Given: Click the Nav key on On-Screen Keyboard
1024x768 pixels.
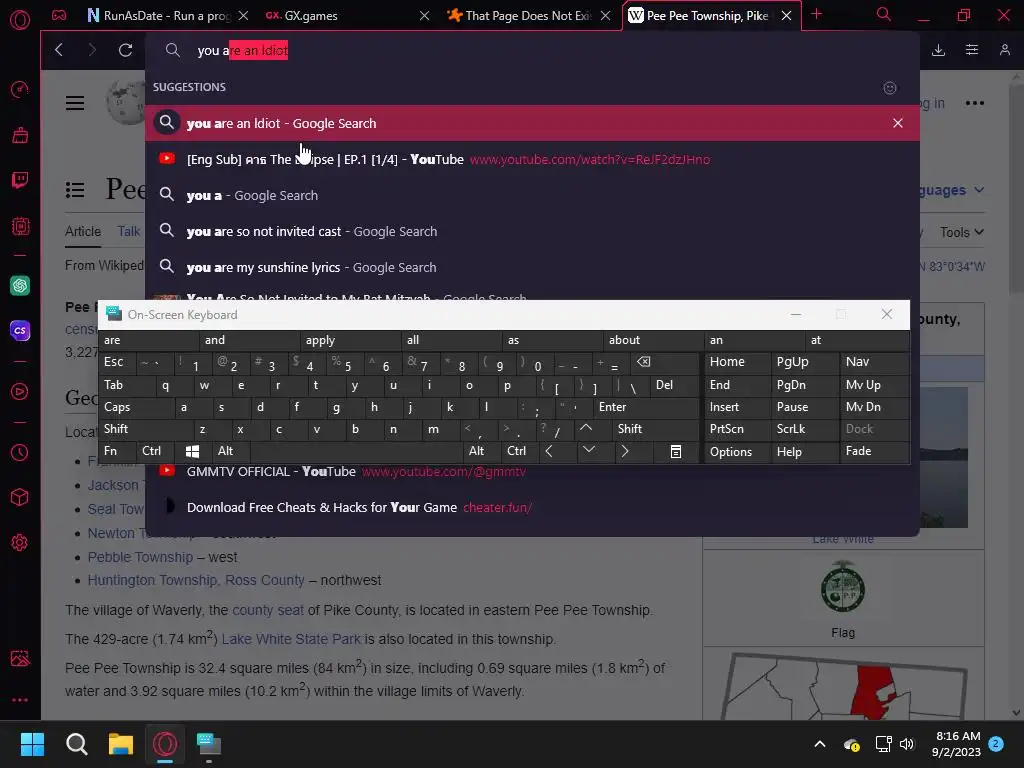Looking at the screenshot, I should 874,362.
